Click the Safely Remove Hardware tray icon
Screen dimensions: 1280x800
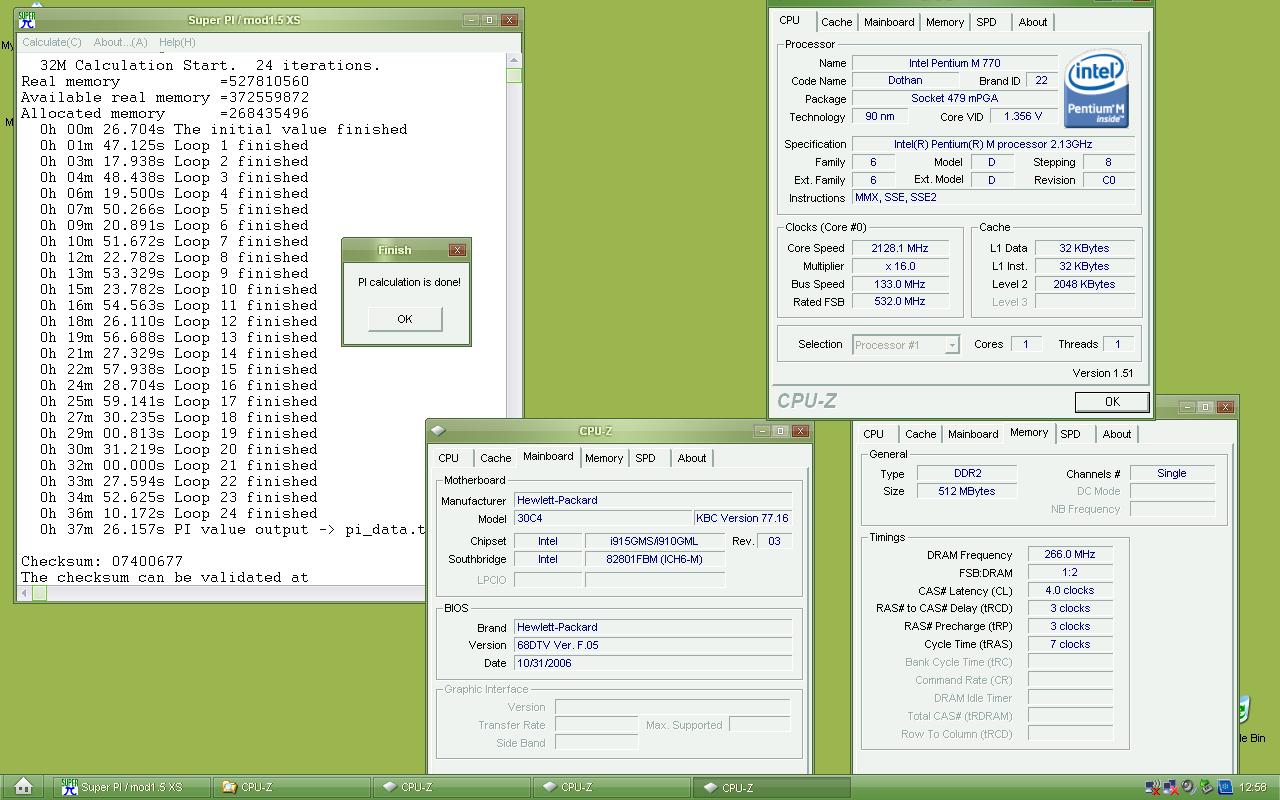(1206, 787)
